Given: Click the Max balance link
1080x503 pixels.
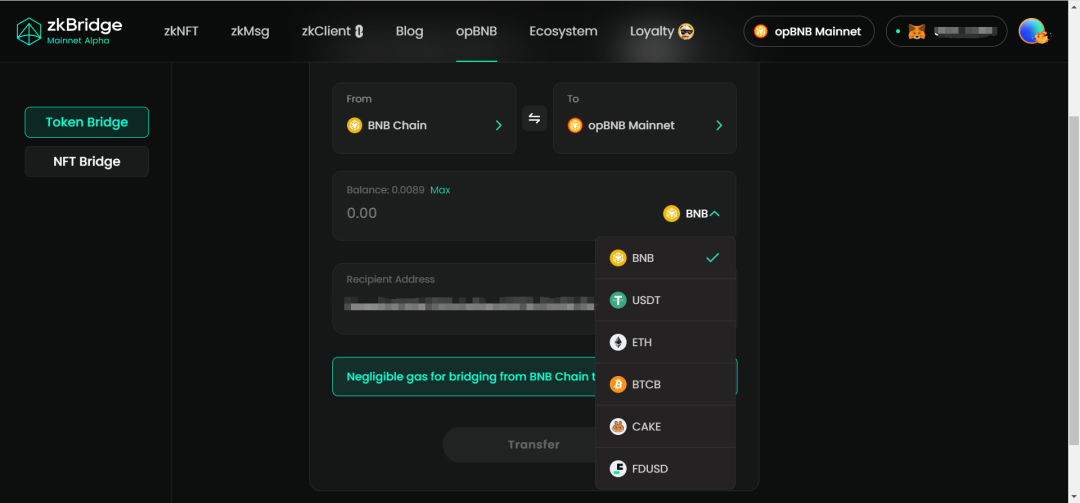Looking at the screenshot, I should tap(440, 189).
